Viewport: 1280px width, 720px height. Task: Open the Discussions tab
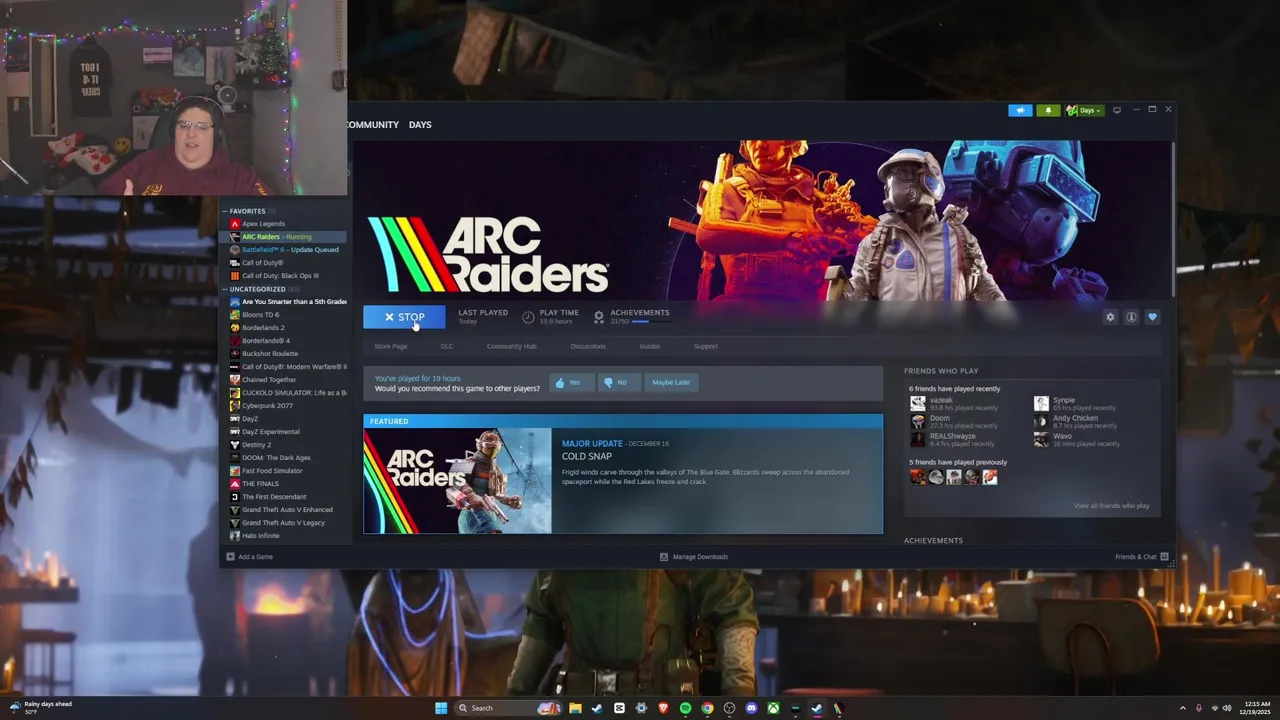pos(588,346)
